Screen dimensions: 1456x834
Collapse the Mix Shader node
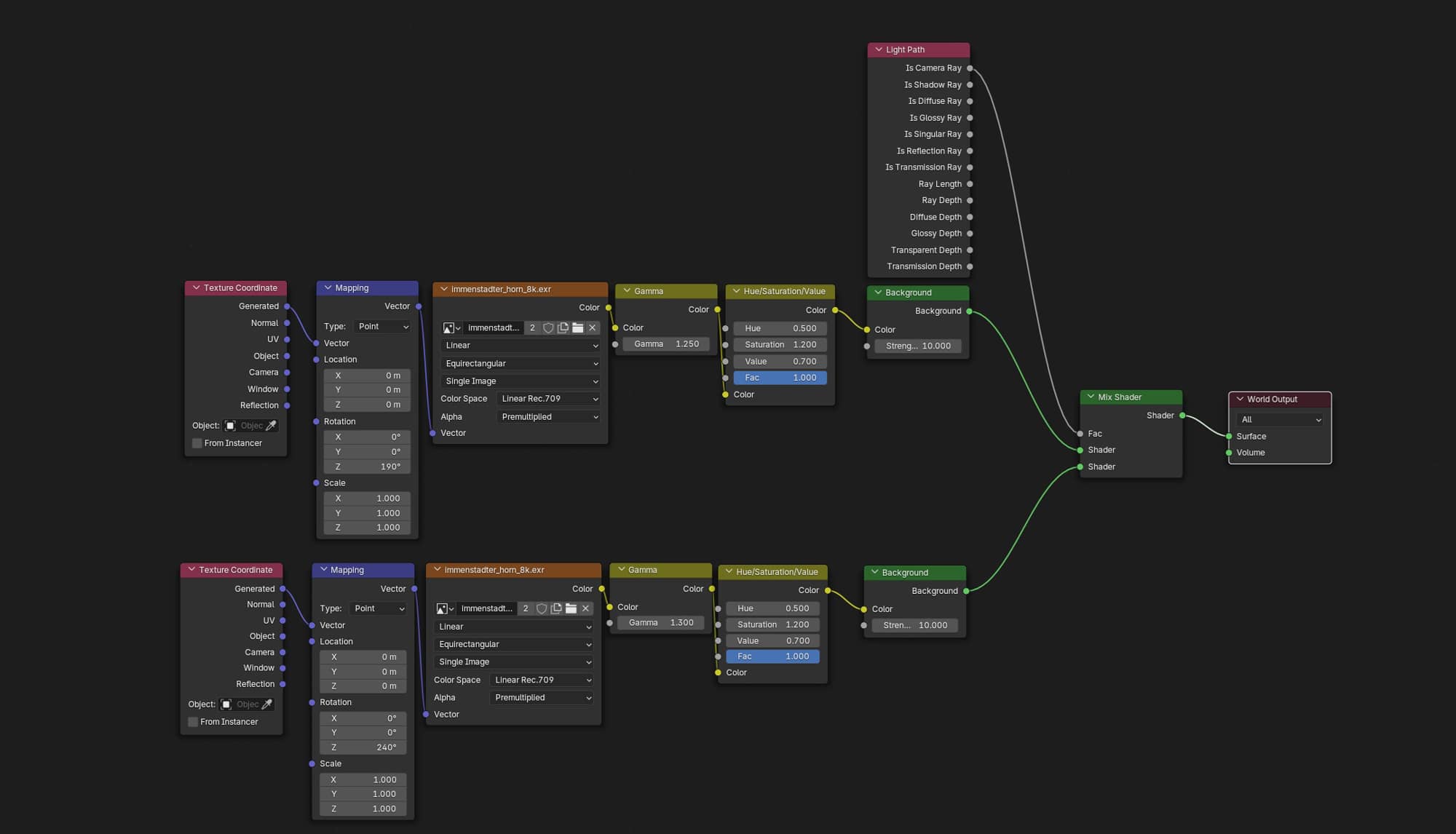coord(1091,397)
